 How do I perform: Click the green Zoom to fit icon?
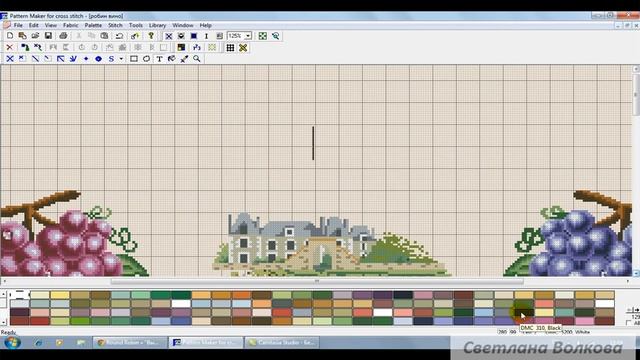coord(262,36)
